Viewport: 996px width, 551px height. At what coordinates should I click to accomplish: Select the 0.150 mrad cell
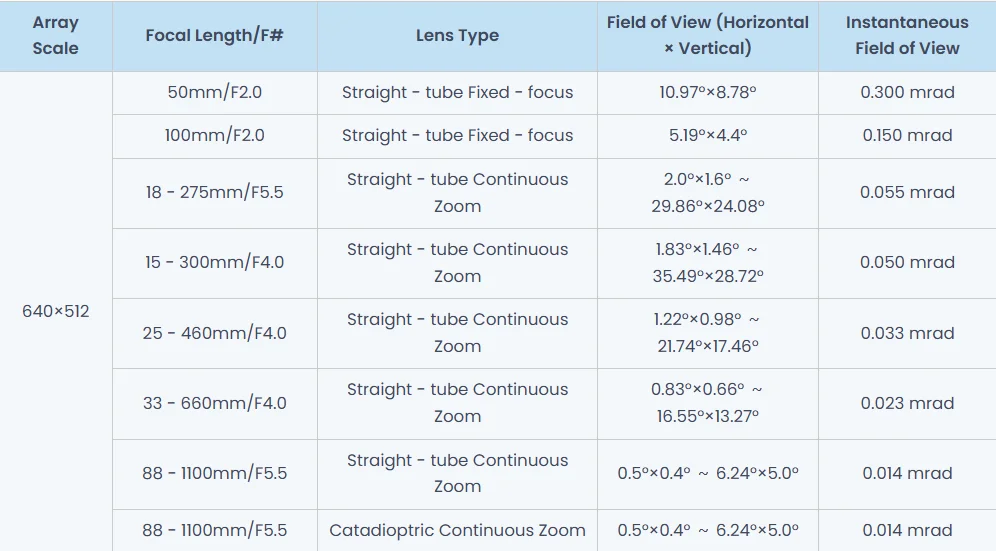[907, 135]
